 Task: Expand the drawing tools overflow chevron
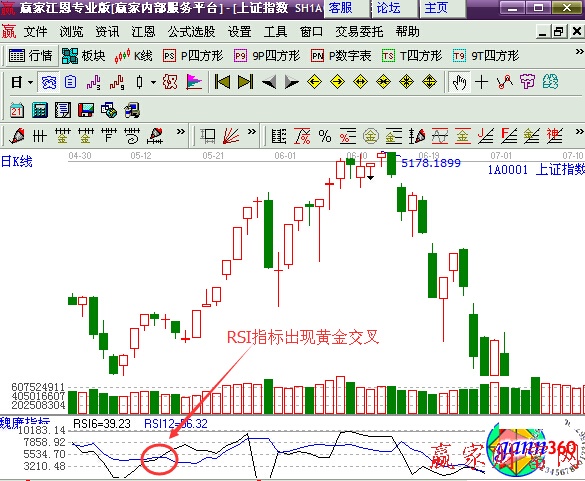(x=181, y=131)
